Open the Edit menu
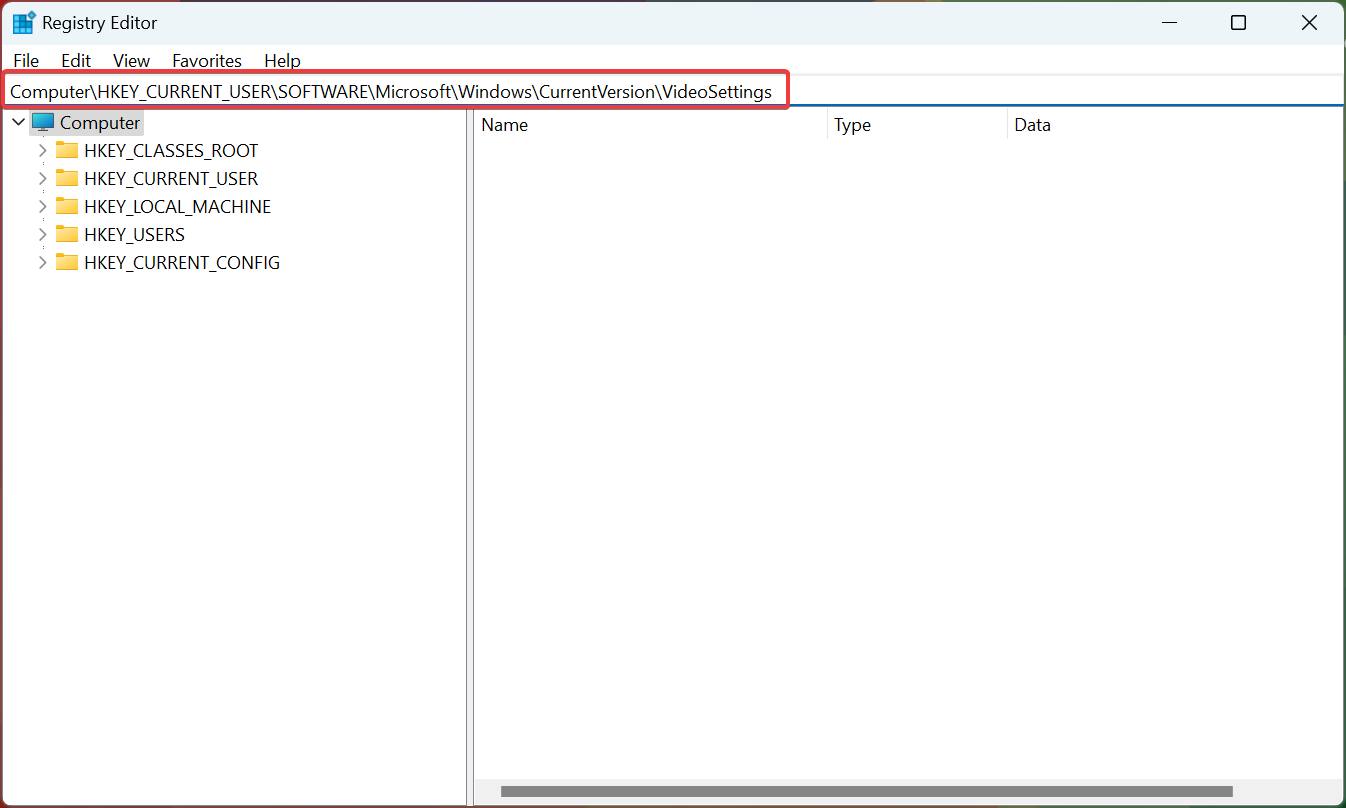 (x=76, y=61)
